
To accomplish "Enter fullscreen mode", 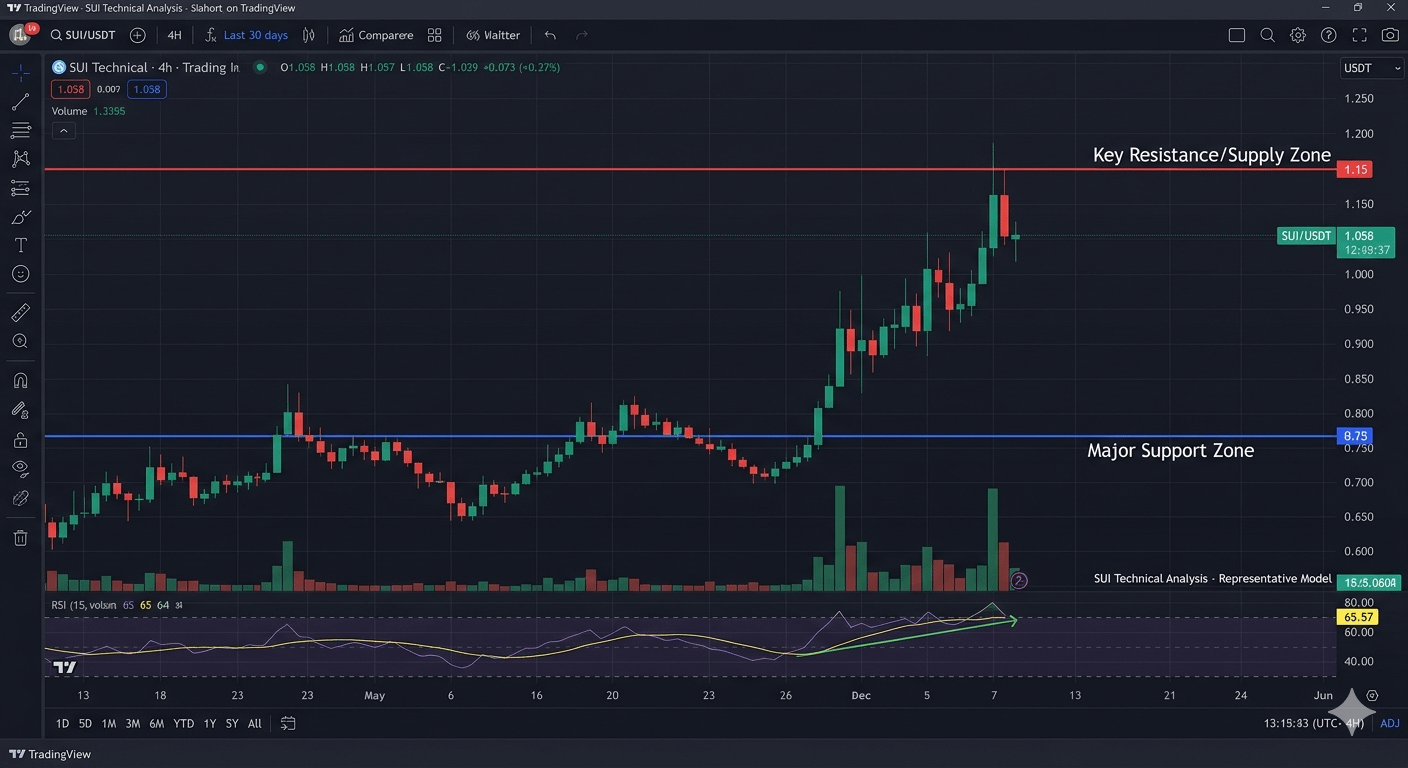I will click(x=1359, y=35).
